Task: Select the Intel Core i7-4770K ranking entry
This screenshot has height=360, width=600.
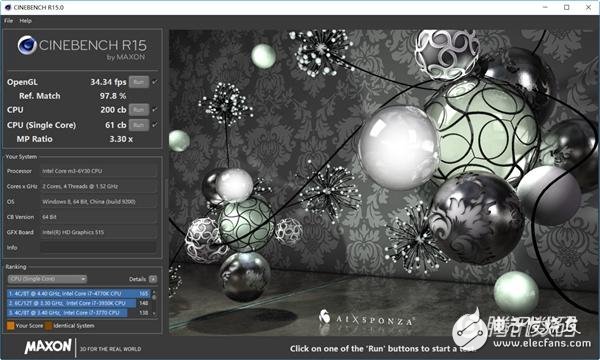Action: [x=78, y=293]
